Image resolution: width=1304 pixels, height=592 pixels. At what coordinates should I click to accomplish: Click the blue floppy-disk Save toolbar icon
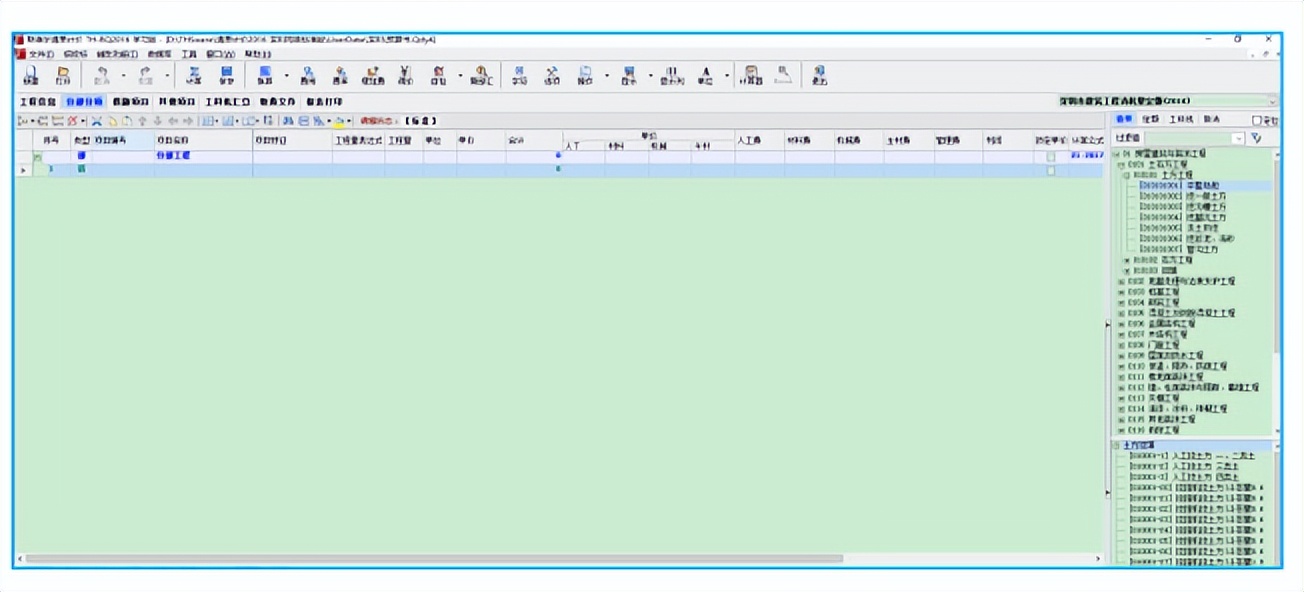click(226, 76)
